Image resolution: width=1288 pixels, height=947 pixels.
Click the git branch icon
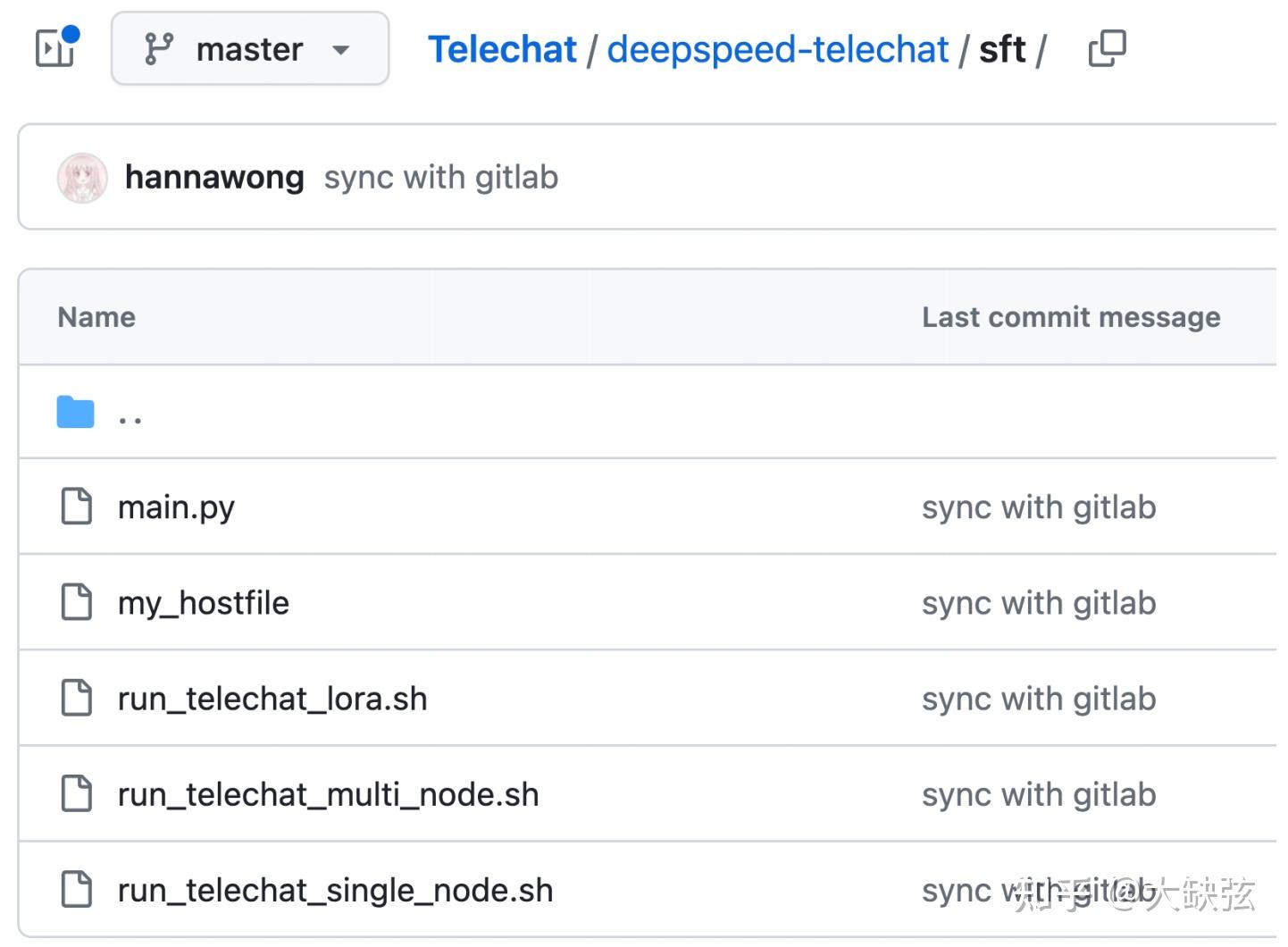pyautogui.click(x=158, y=49)
